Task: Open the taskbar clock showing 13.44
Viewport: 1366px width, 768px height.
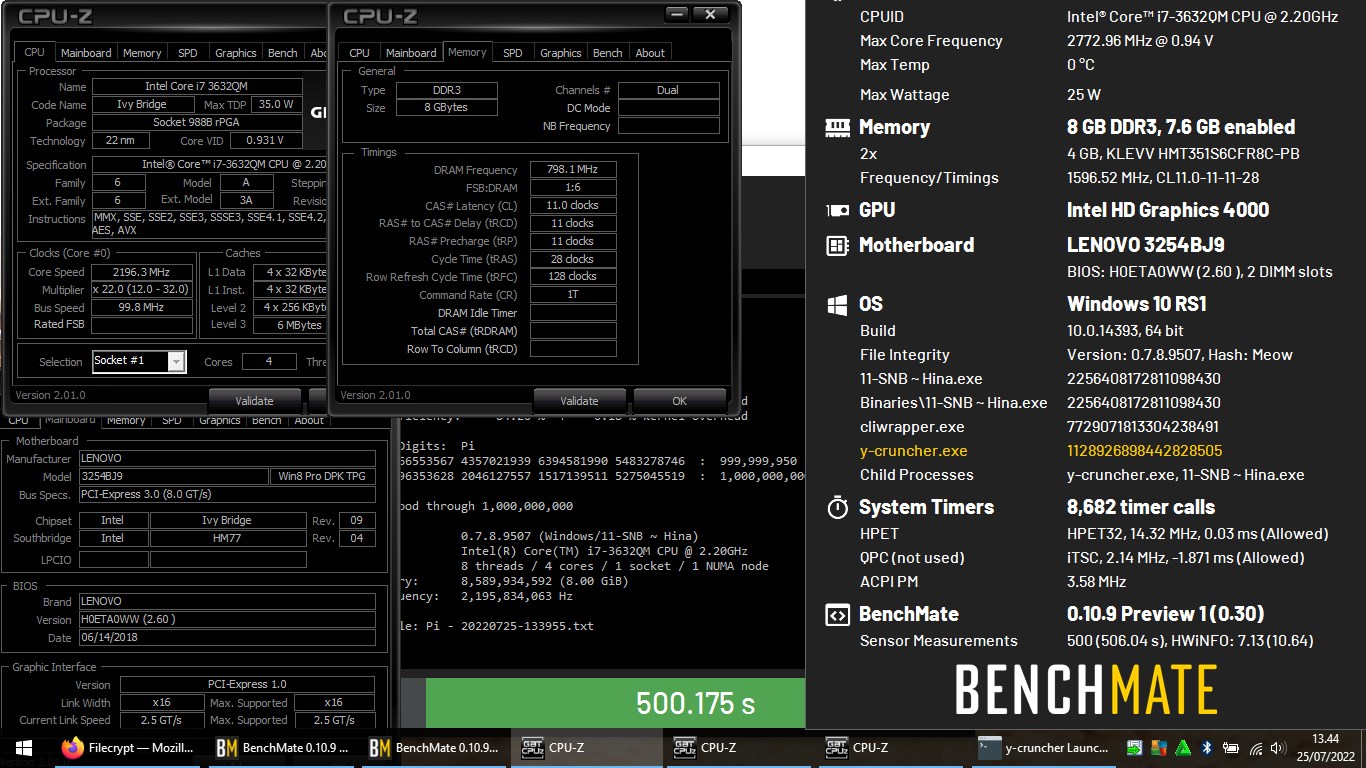Action: (x=1325, y=747)
